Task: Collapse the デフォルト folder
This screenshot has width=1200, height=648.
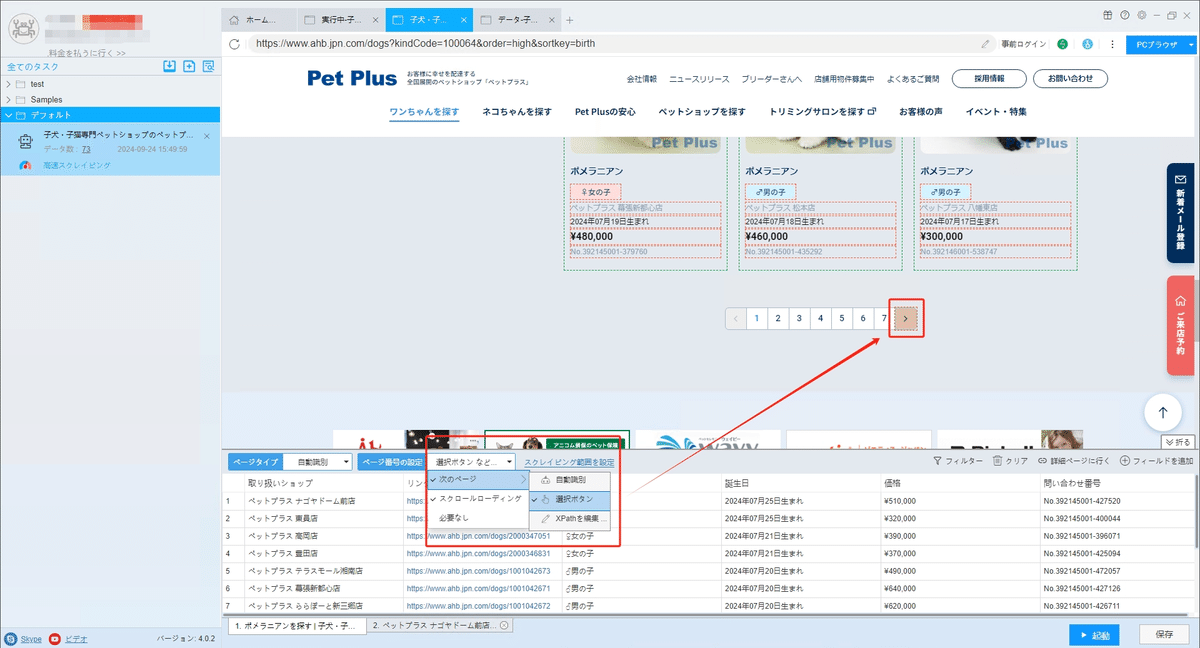Action: click(x=9, y=115)
